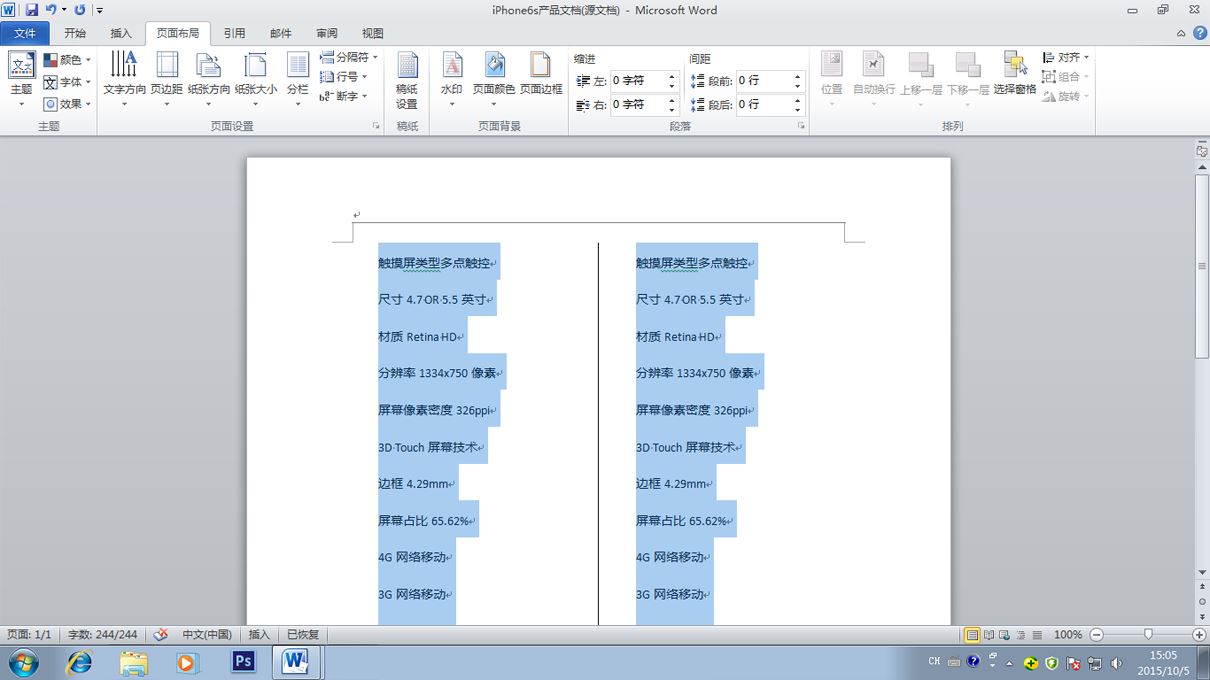Click 已恢复 recovered status text
The height and width of the screenshot is (680, 1210).
[x=303, y=634]
